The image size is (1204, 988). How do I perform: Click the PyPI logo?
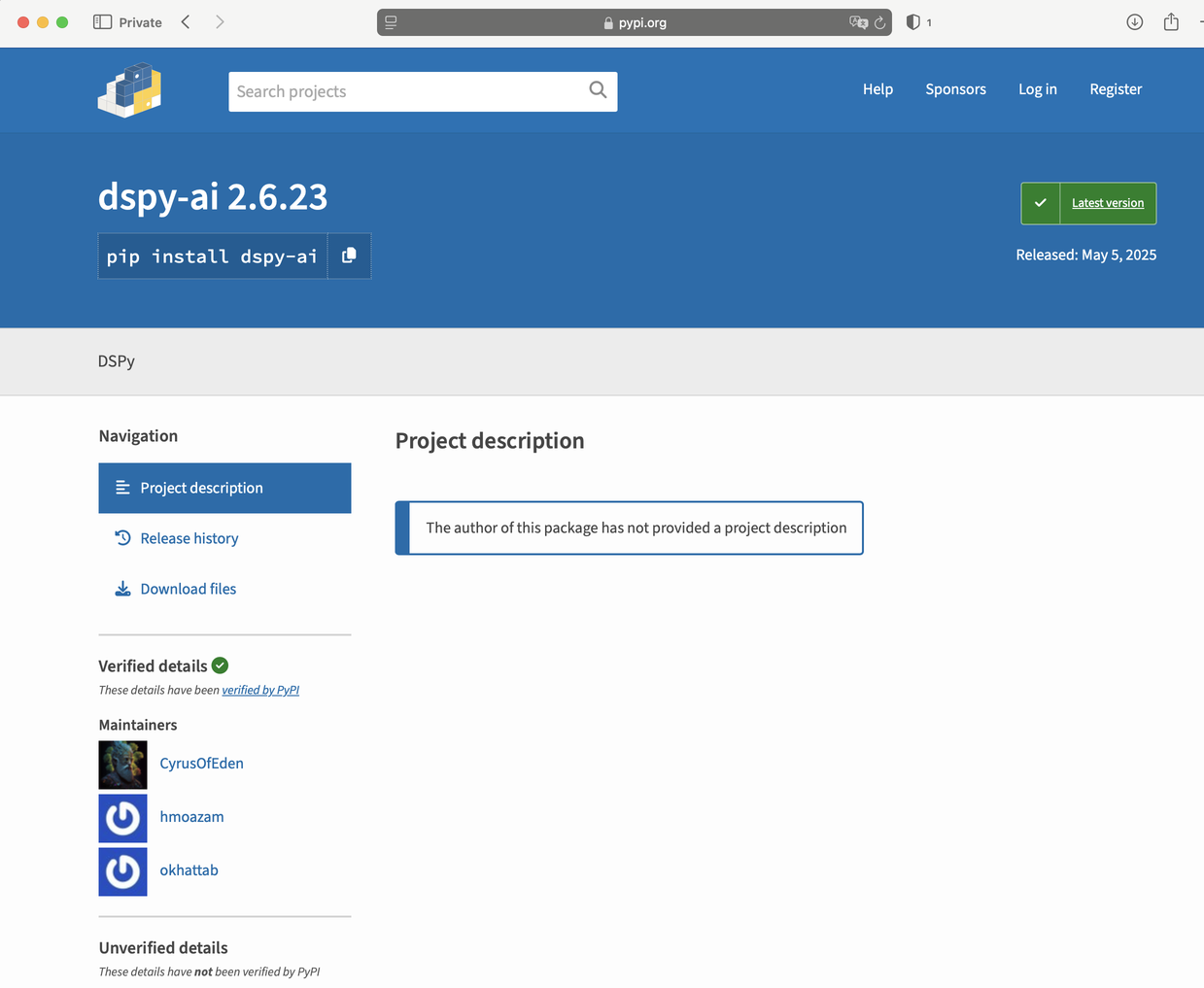(x=129, y=89)
